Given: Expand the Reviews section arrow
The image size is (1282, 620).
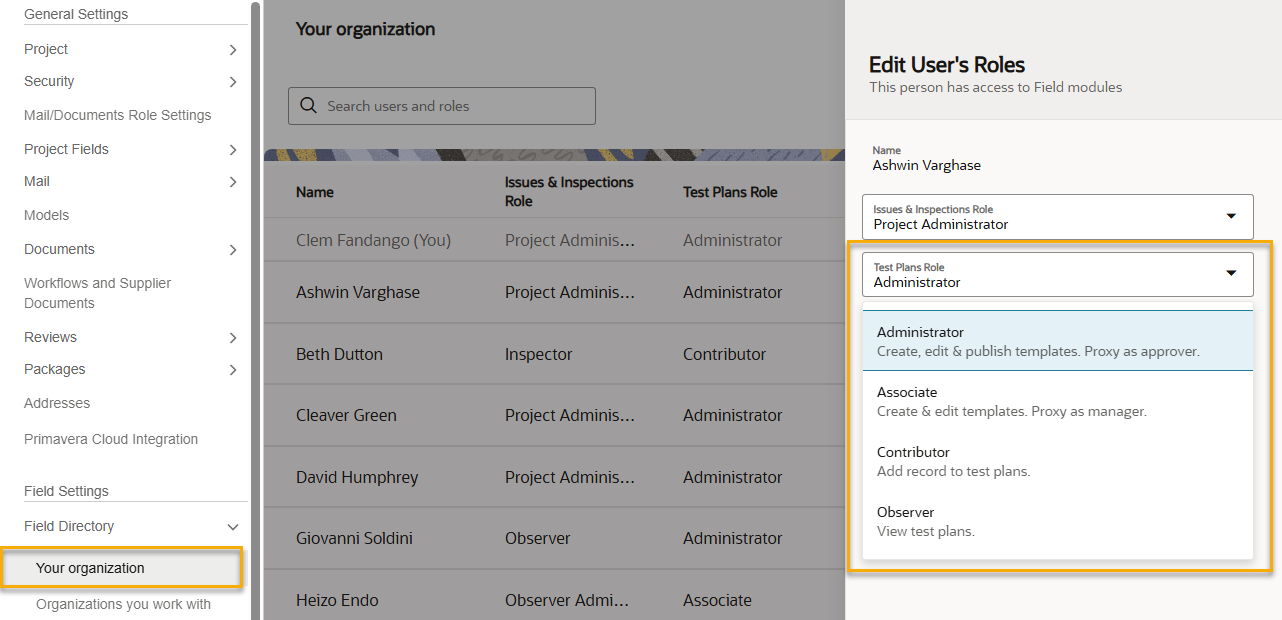Looking at the screenshot, I should 232,338.
